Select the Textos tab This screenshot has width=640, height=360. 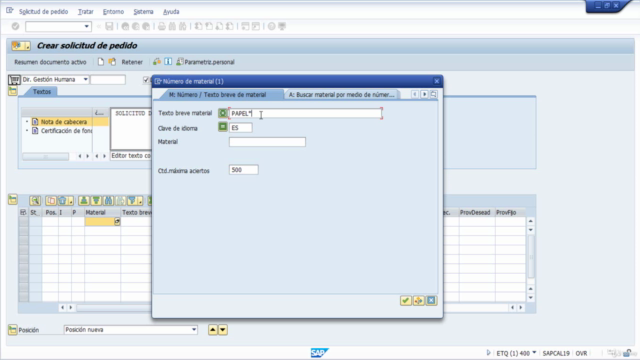coord(42,92)
